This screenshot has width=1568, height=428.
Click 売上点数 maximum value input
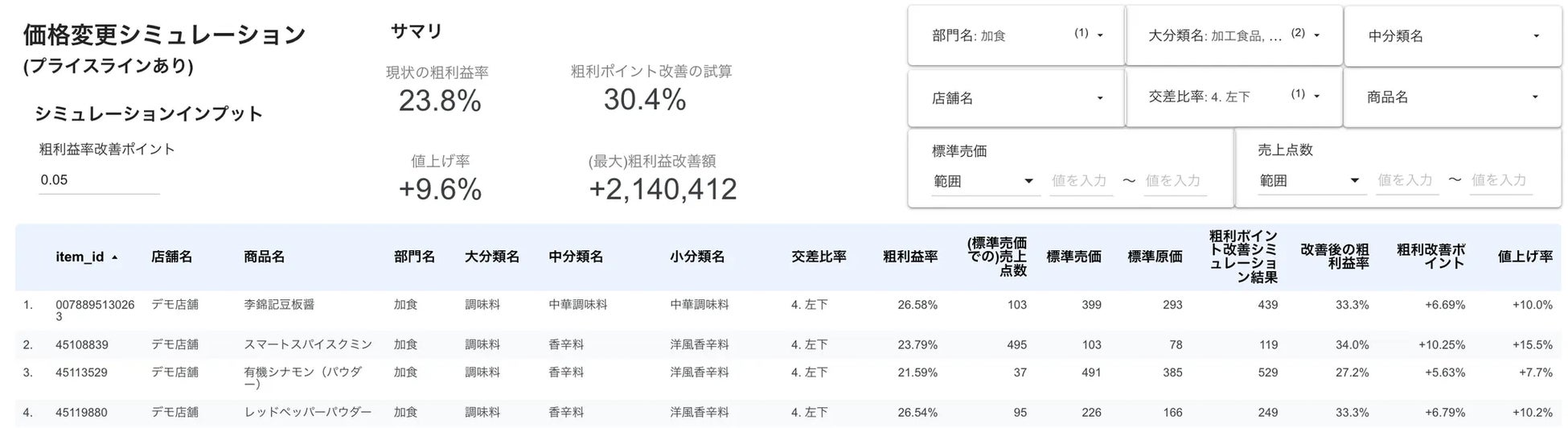coord(1500,181)
